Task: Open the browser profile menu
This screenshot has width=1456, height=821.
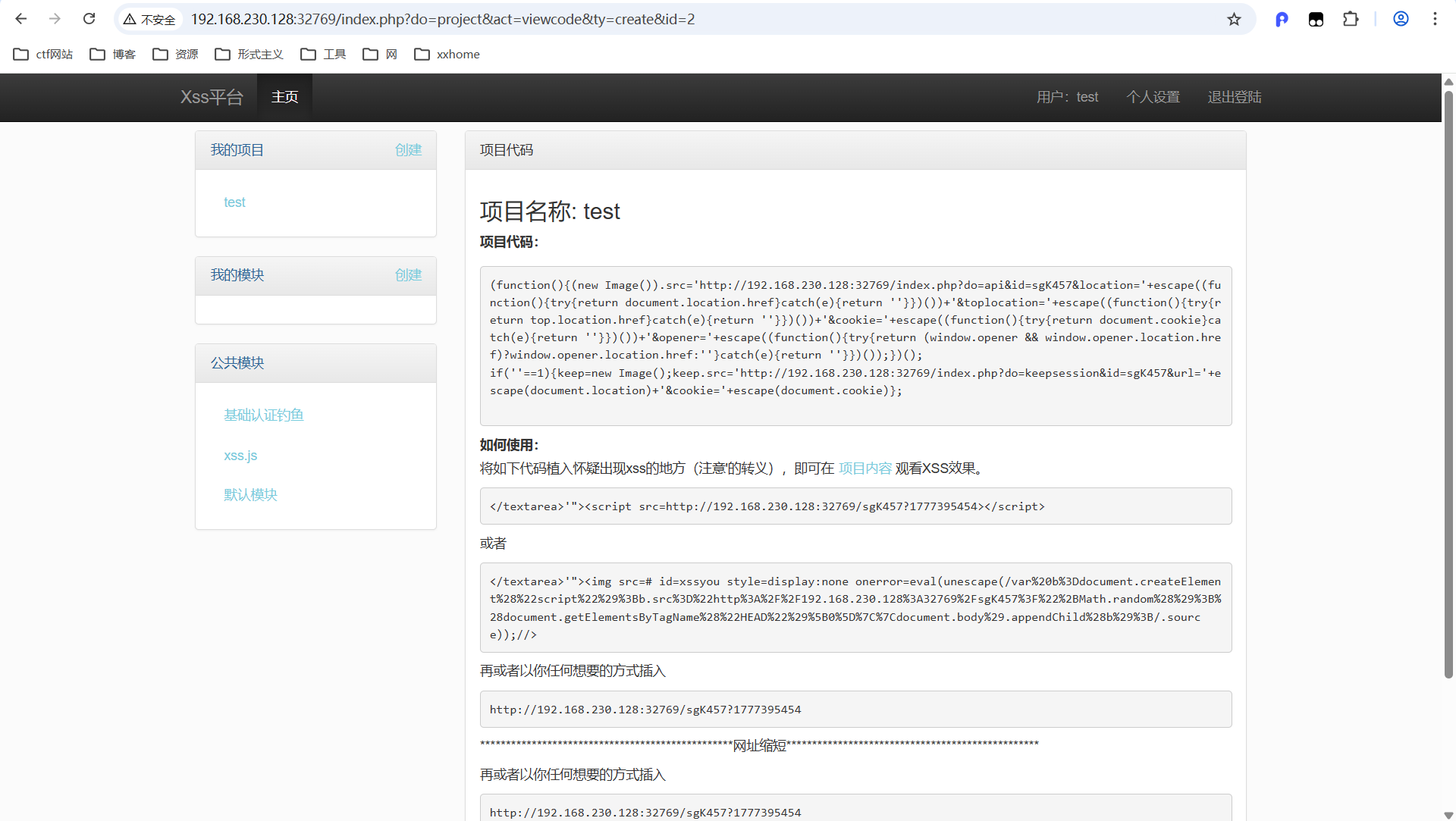Action: [1401, 19]
